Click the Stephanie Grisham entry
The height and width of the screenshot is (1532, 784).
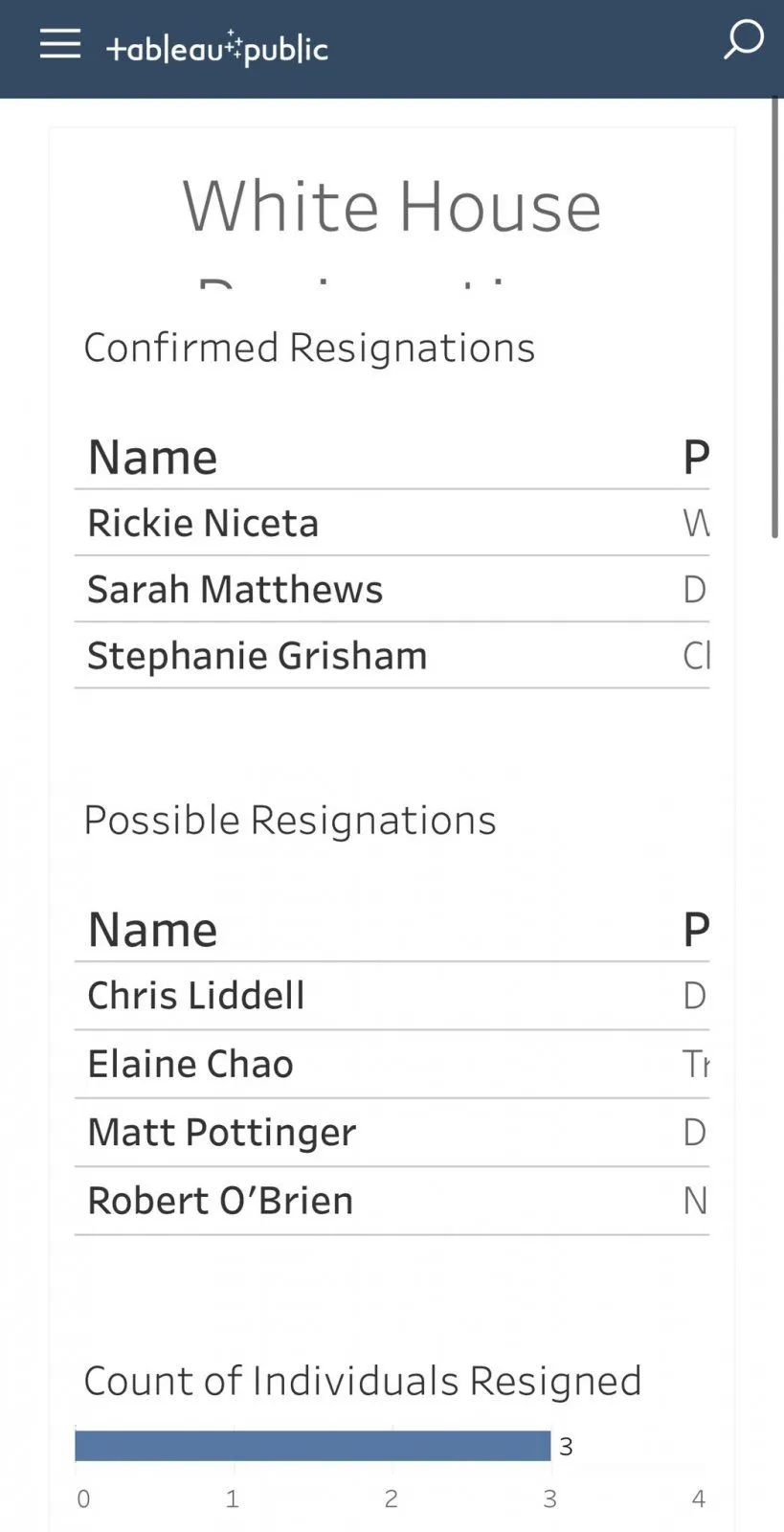[x=257, y=656]
